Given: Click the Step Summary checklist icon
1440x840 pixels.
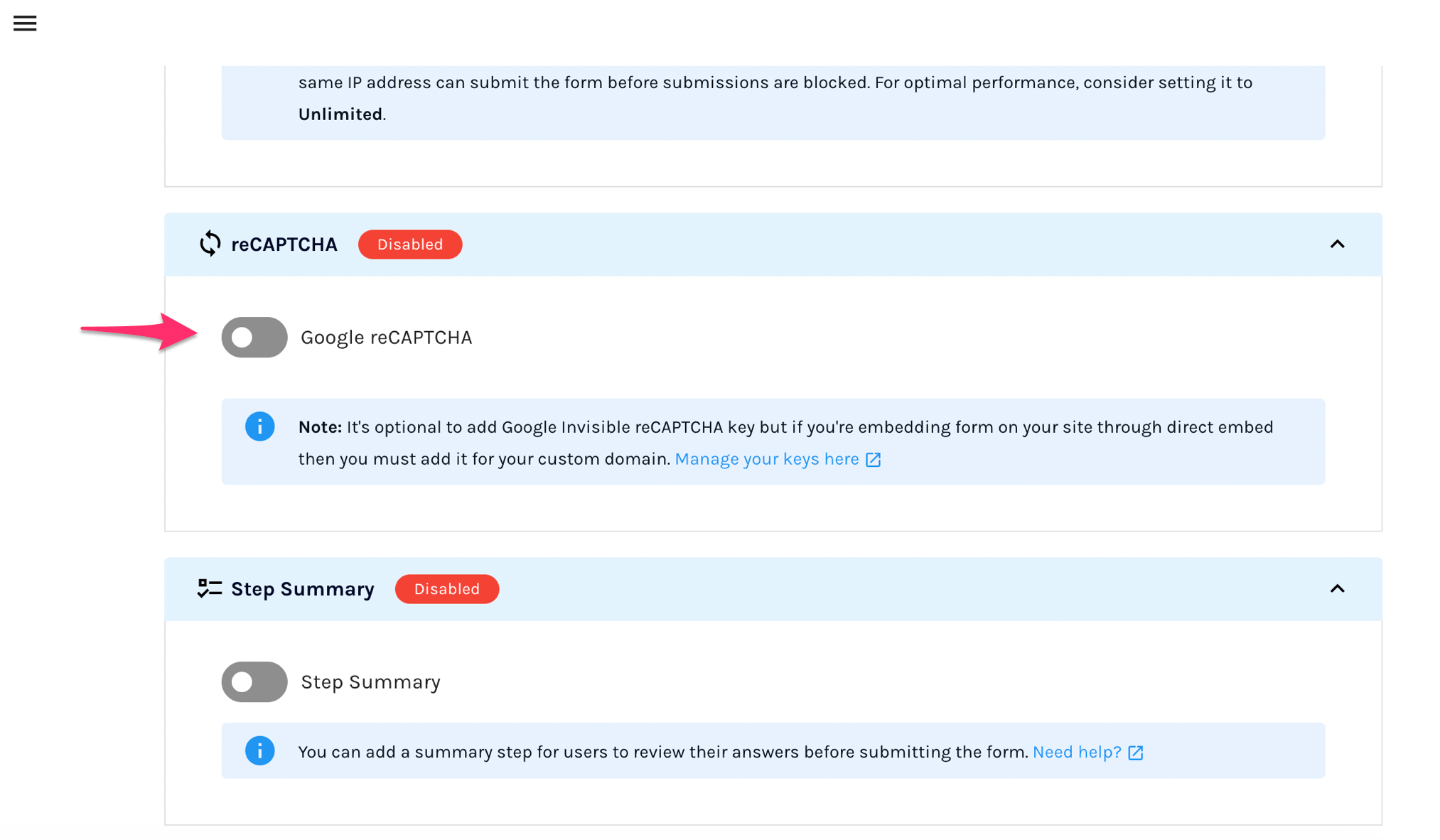Looking at the screenshot, I should pos(210,588).
